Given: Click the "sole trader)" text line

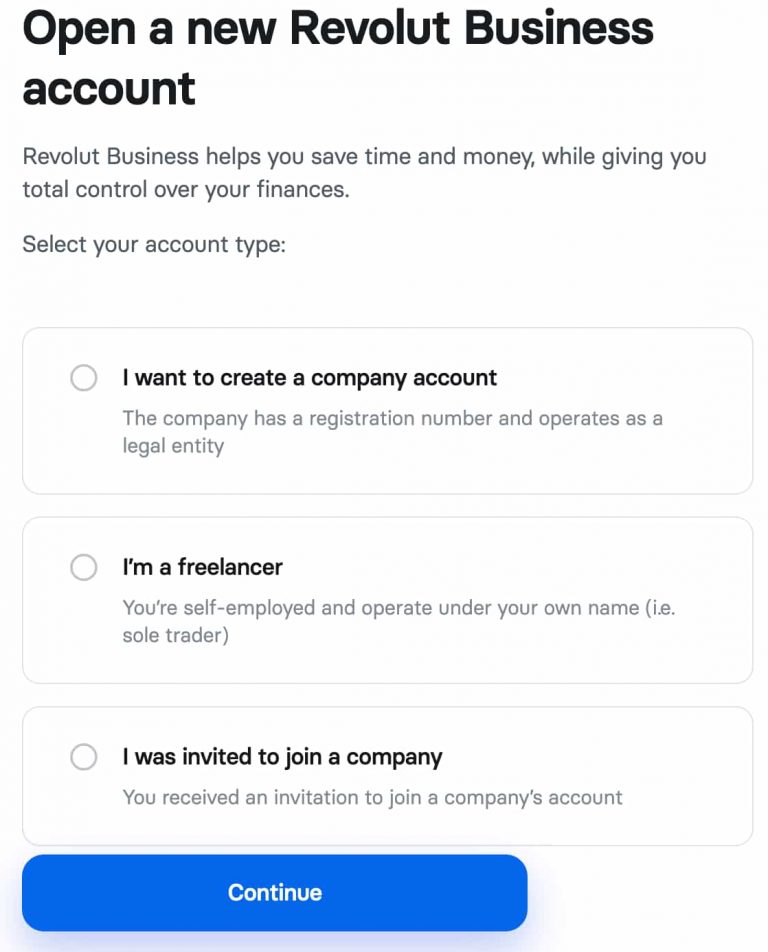Looking at the screenshot, I should (175, 635).
